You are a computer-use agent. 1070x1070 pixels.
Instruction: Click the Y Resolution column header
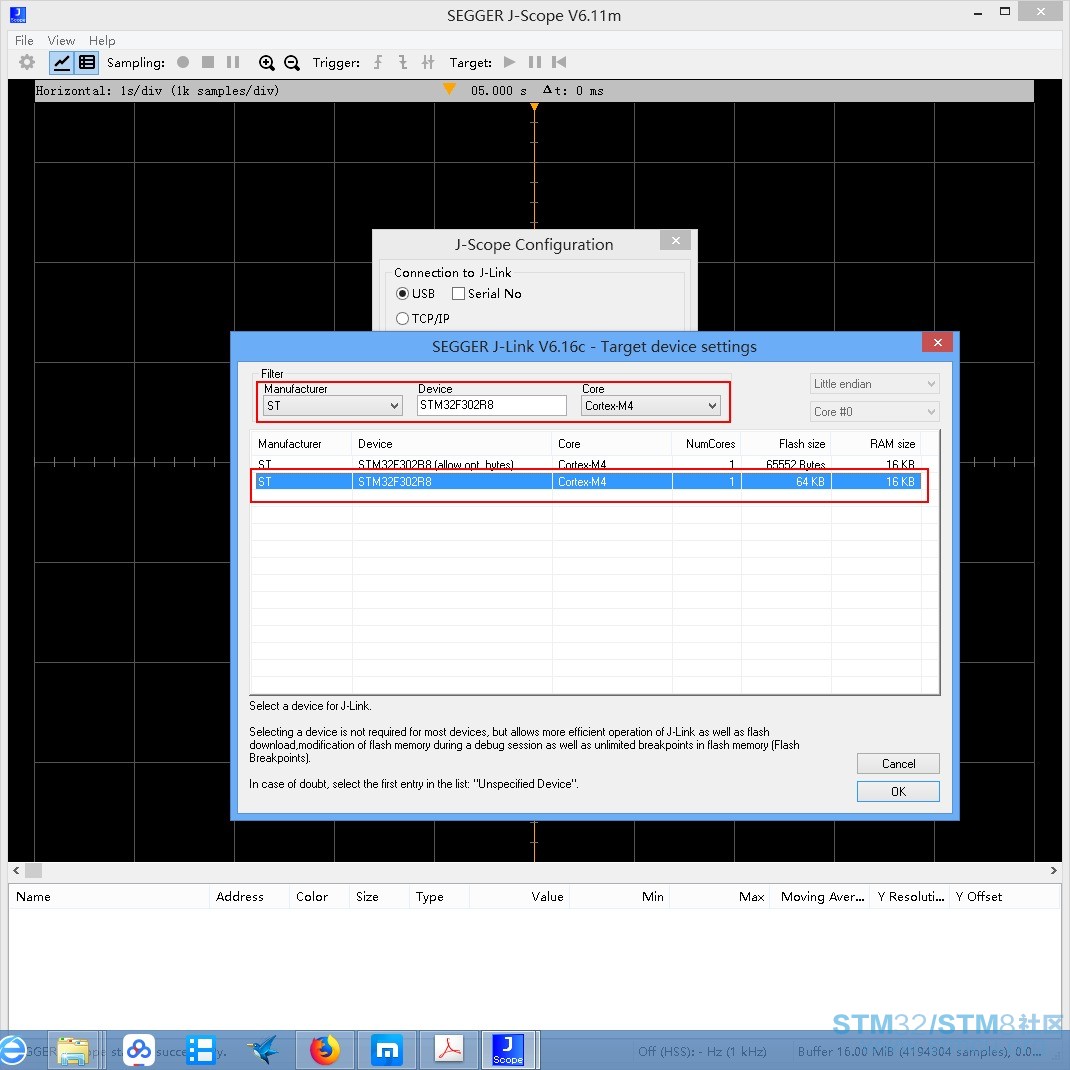[910, 897]
